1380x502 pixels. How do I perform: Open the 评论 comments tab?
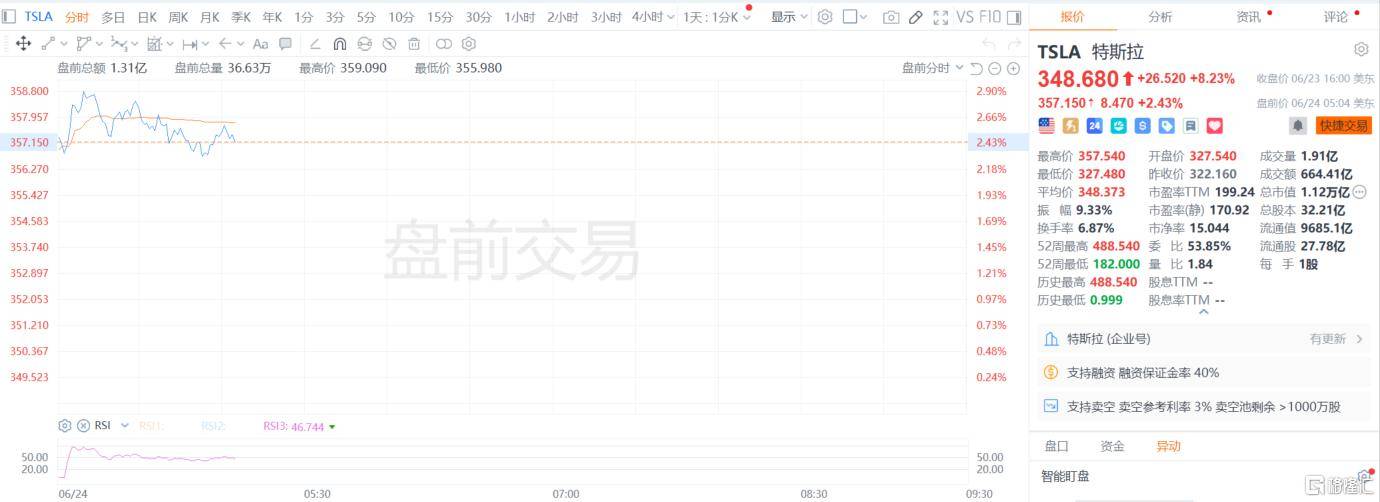tap(1336, 17)
